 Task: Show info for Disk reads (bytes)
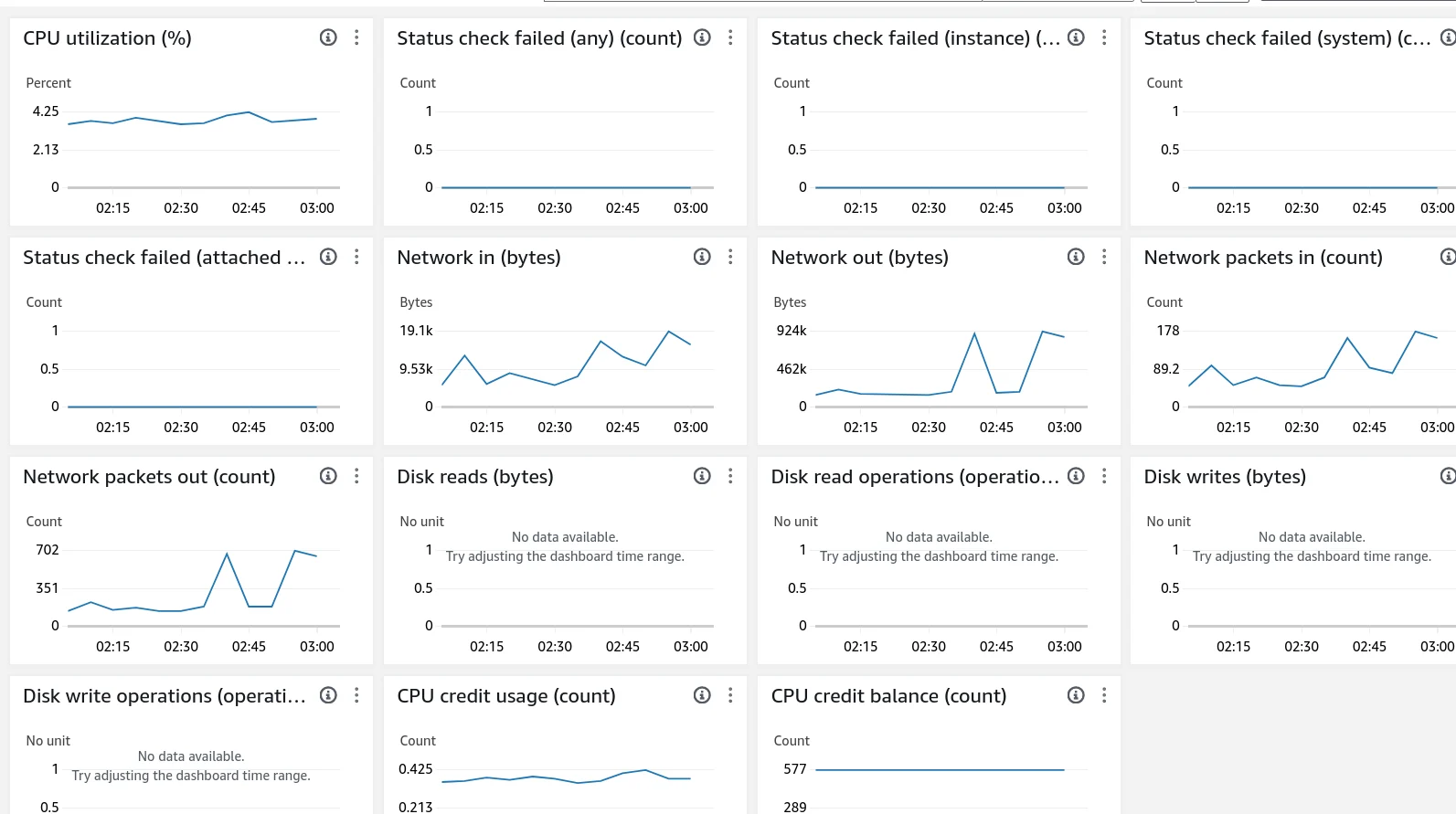point(702,476)
